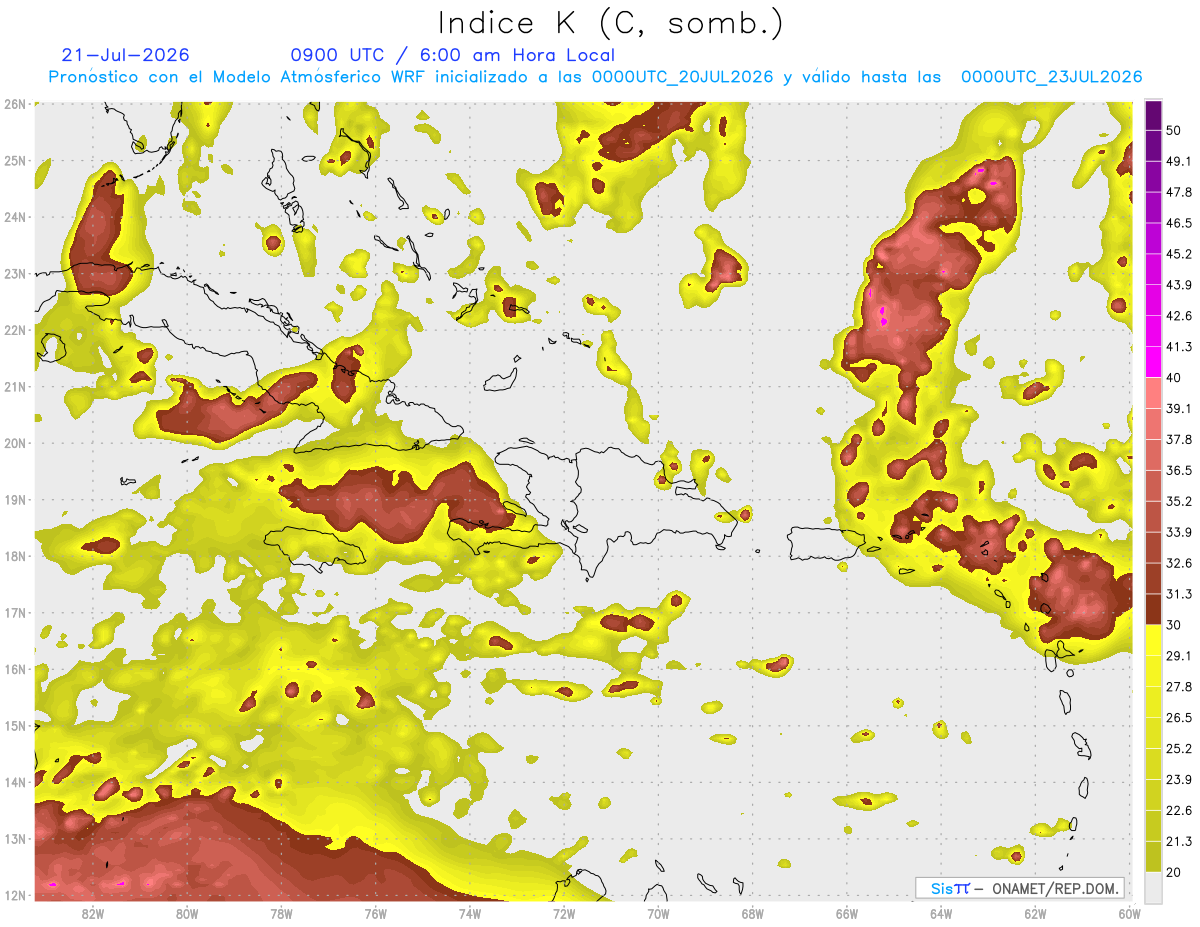Click the longitude label "78W"

point(281,914)
